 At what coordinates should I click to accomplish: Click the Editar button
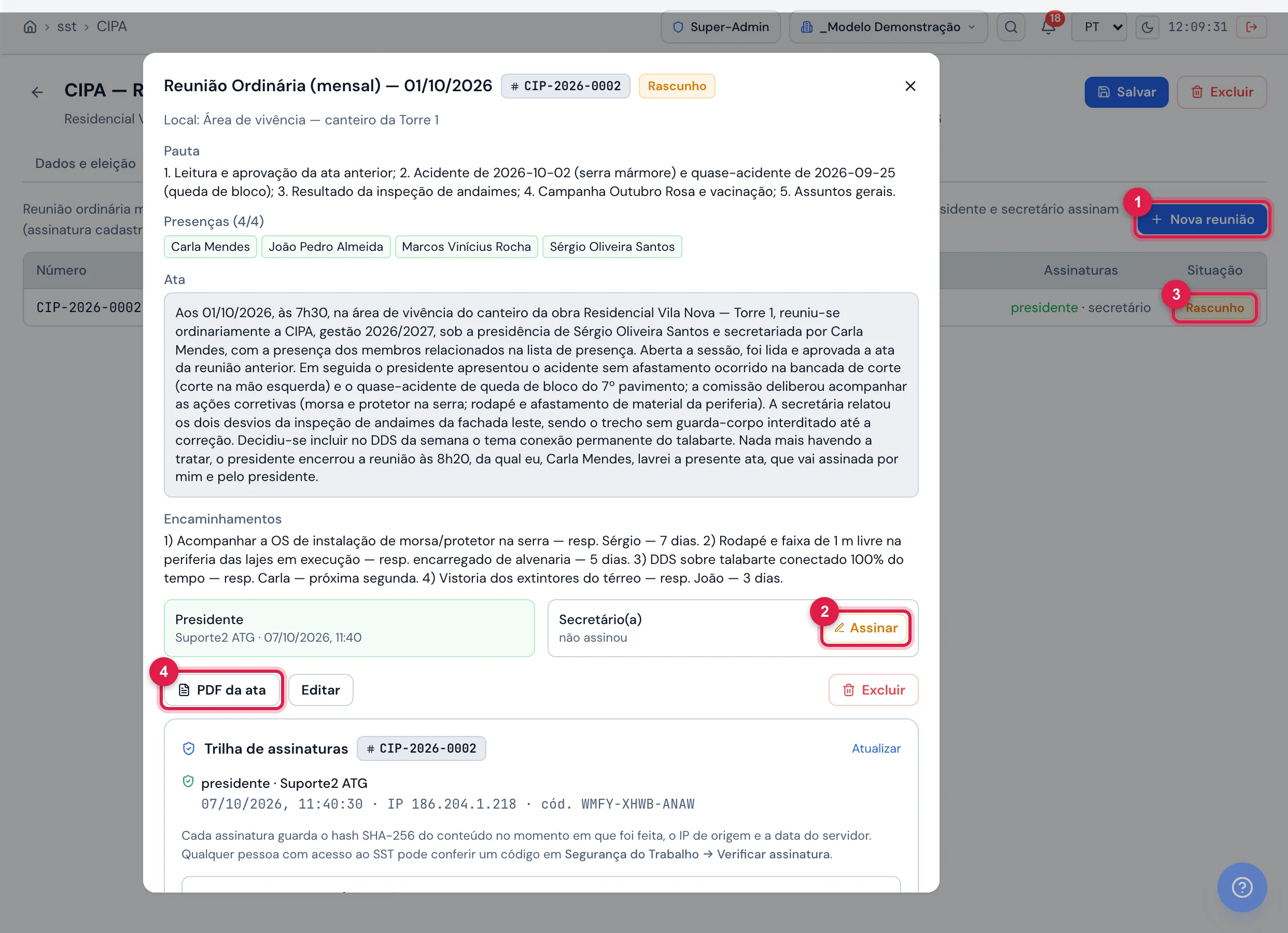(320, 689)
